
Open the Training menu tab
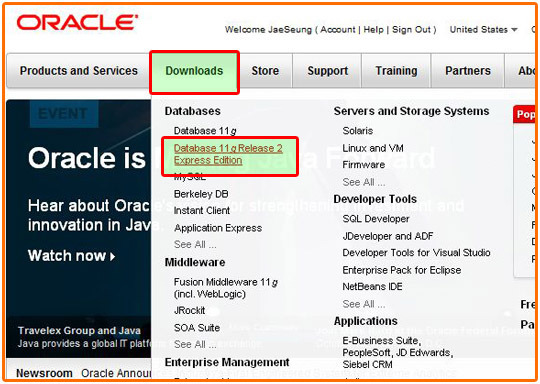[x=396, y=71]
